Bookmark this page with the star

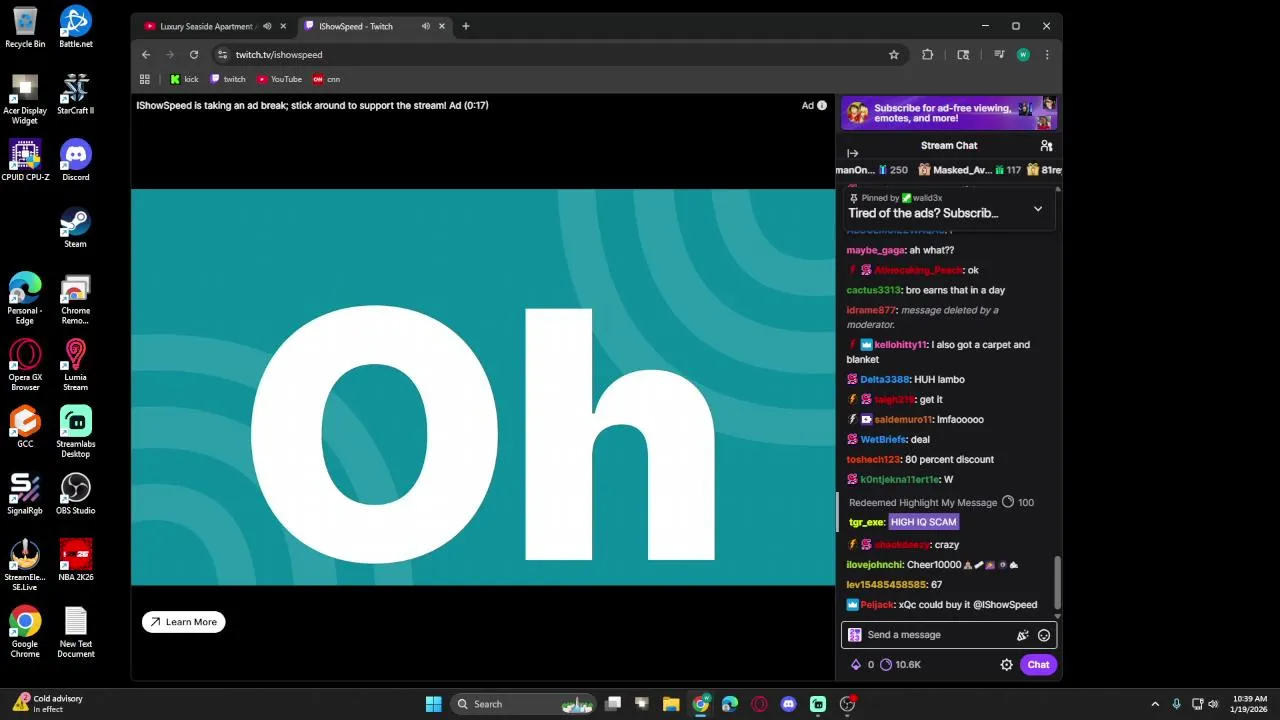(x=894, y=55)
